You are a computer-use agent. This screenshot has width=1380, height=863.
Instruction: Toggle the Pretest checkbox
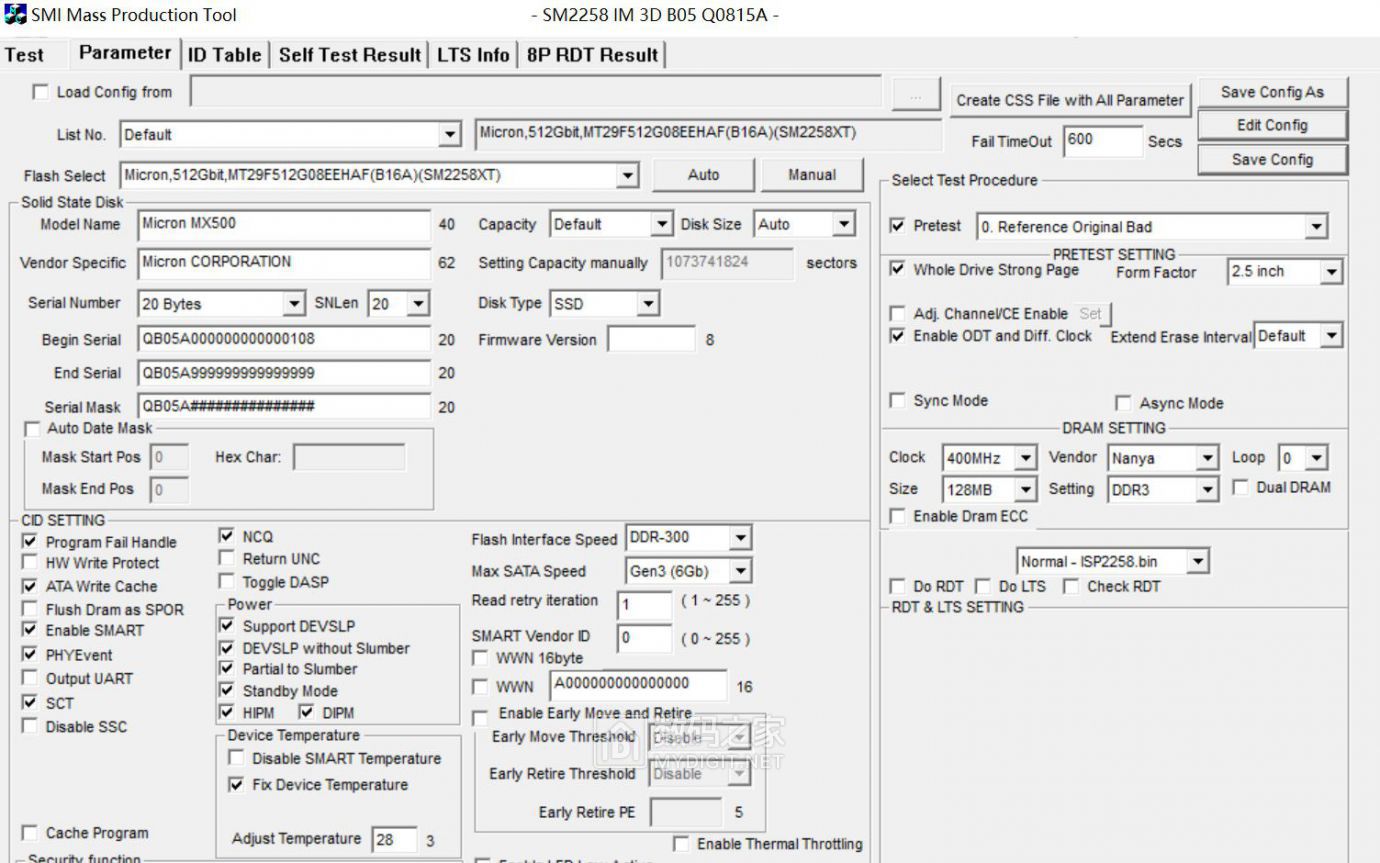[898, 226]
